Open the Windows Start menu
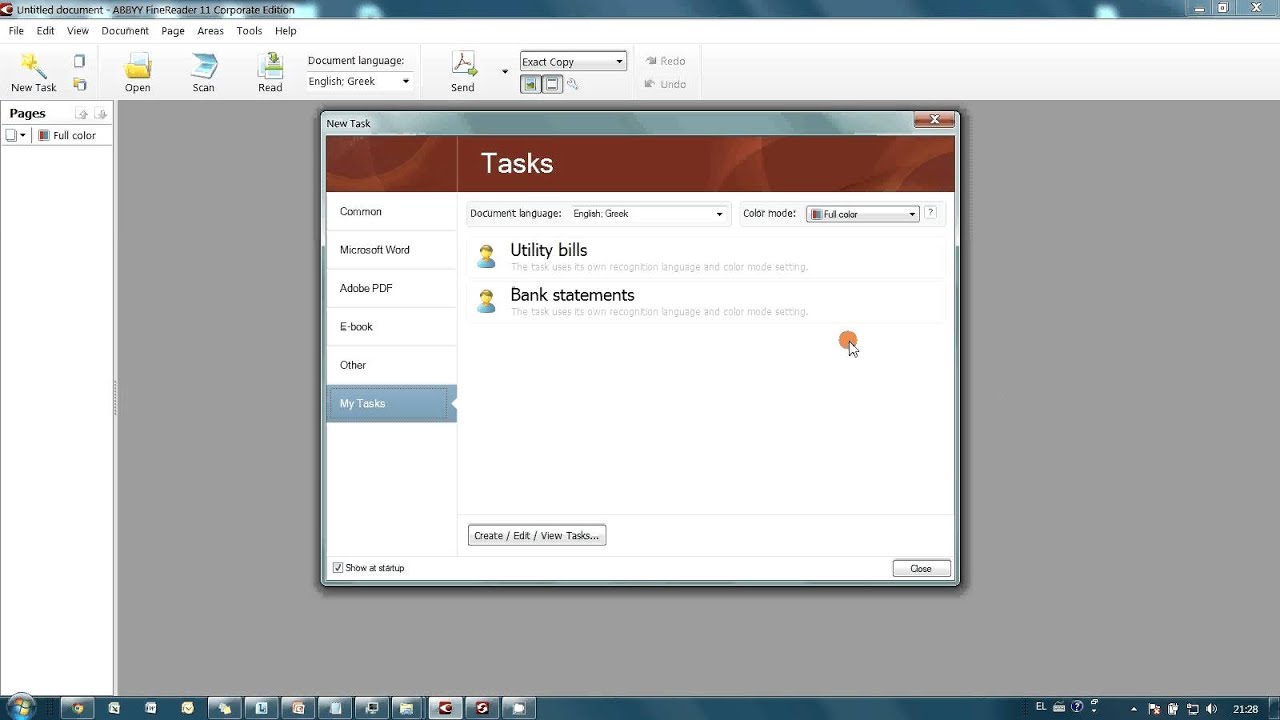The width and height of the screenshot is (1280, 720). click(22, 708)
